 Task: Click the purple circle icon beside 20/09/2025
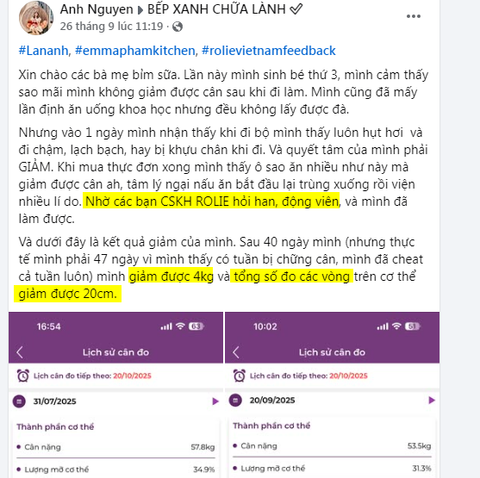(x=235, y=400)
